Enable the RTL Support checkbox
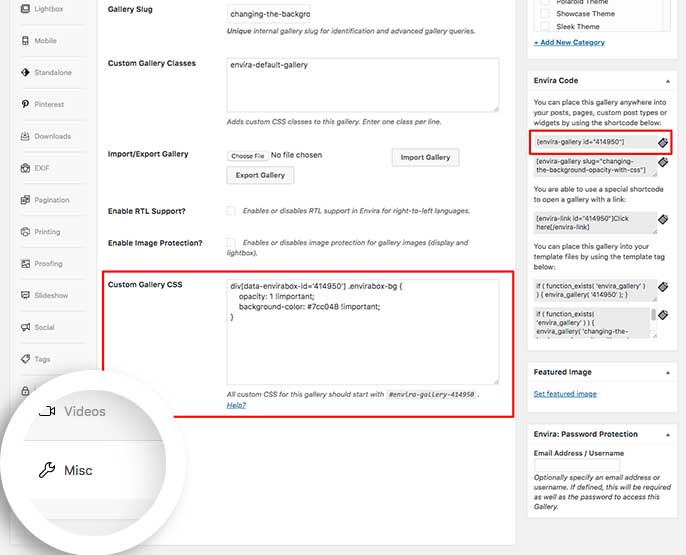Image resolution: width=686 pixels, height=555 pixels. (x=231, y=211)
